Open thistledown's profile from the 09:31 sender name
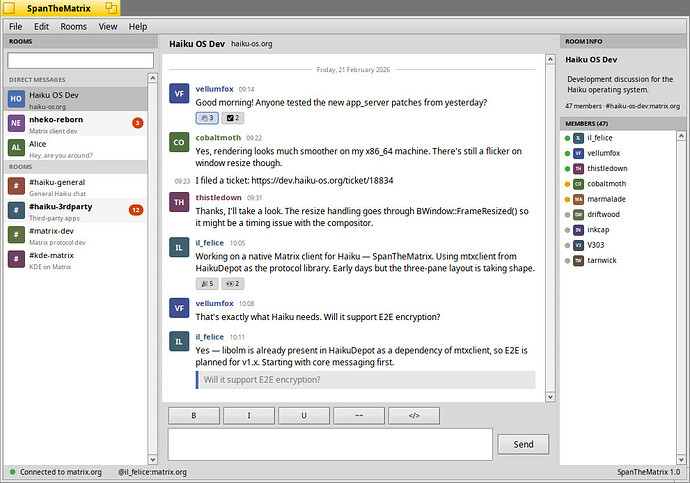690x483 pixels. pos(219,198)
